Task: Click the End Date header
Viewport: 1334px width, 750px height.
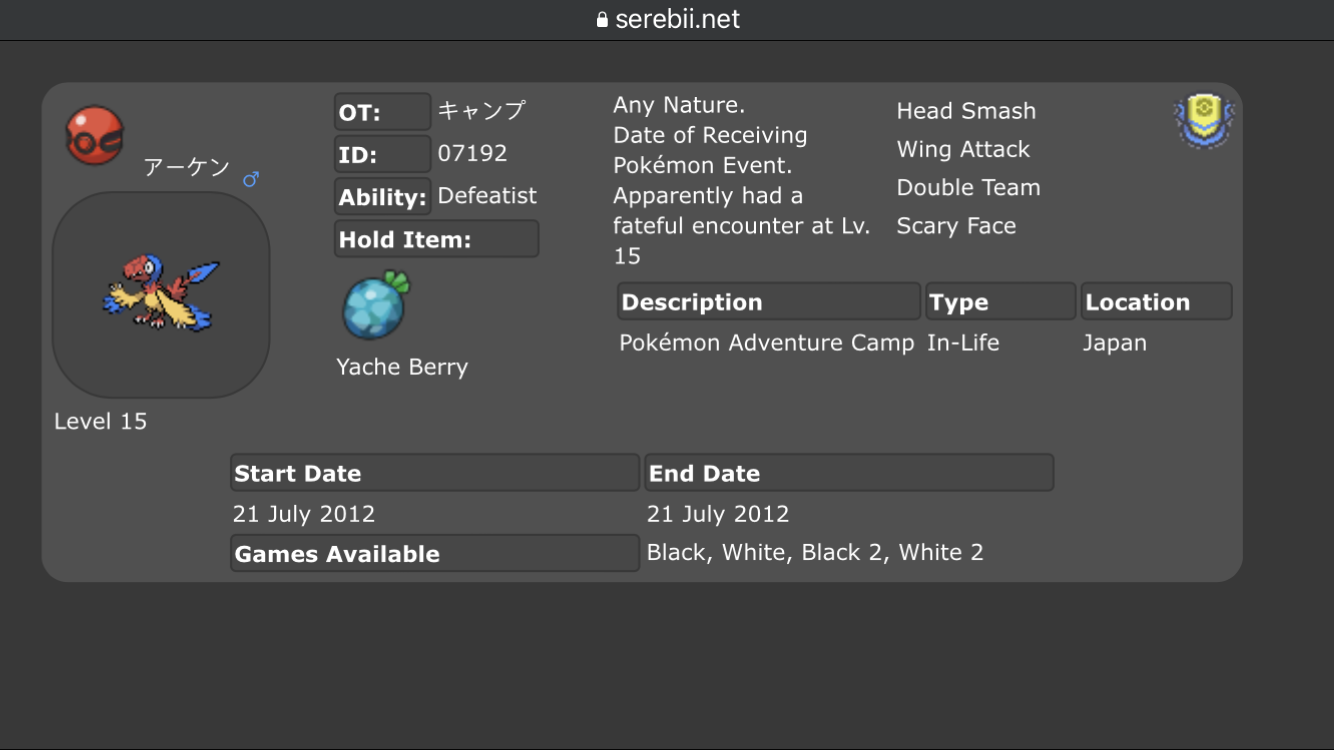Action: (849, 473)
